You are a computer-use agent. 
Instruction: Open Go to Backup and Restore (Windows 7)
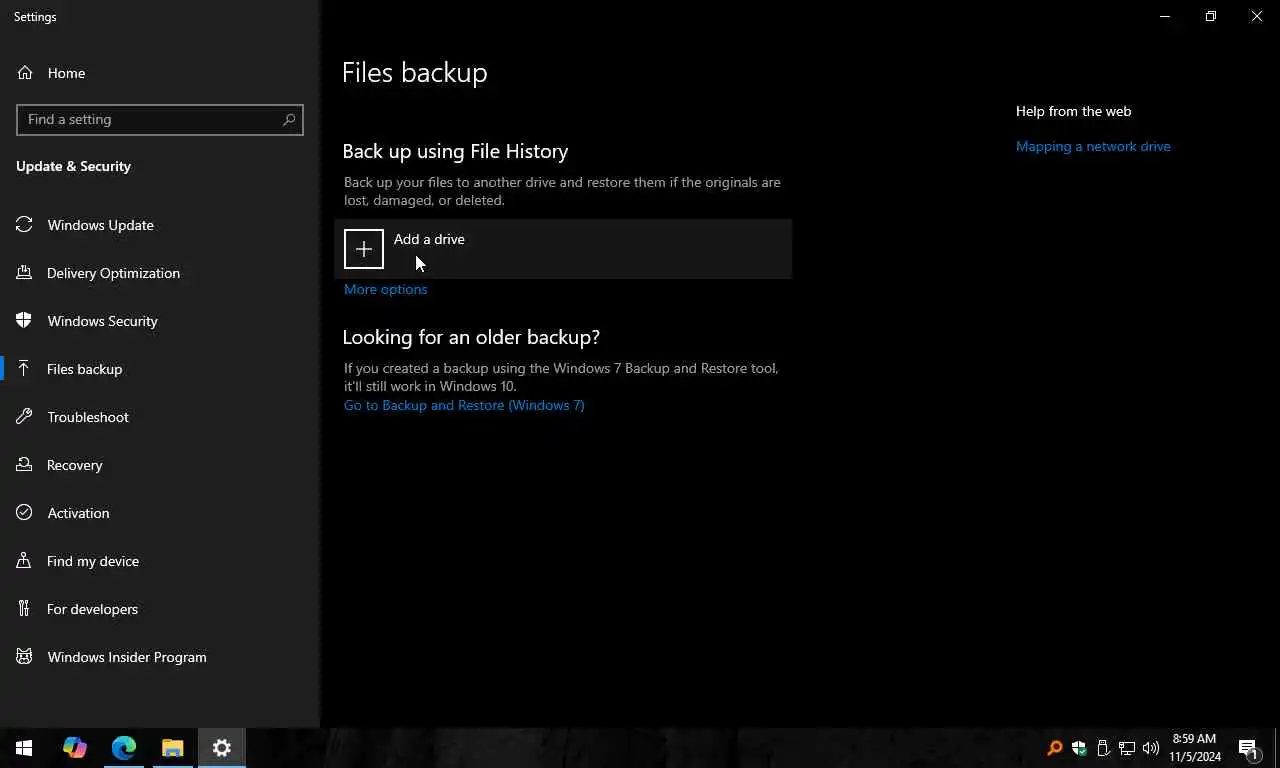(x=464, y=405)
